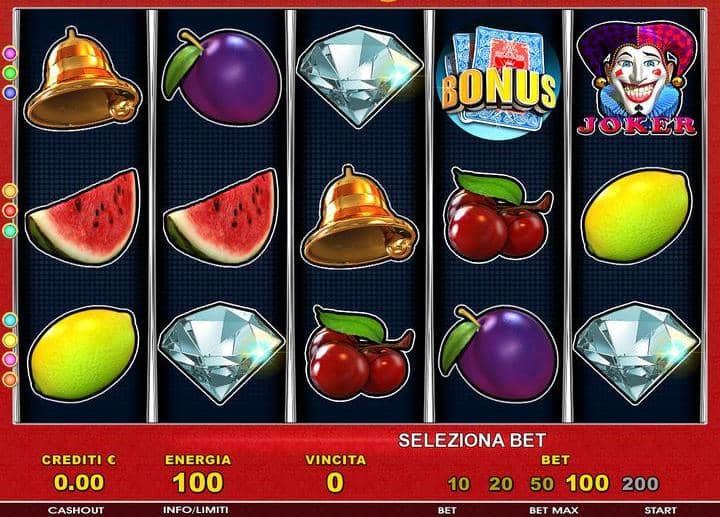Click the cherries in the fourth reel
Screen dimensions: 720x517
[x=499, y=215]
